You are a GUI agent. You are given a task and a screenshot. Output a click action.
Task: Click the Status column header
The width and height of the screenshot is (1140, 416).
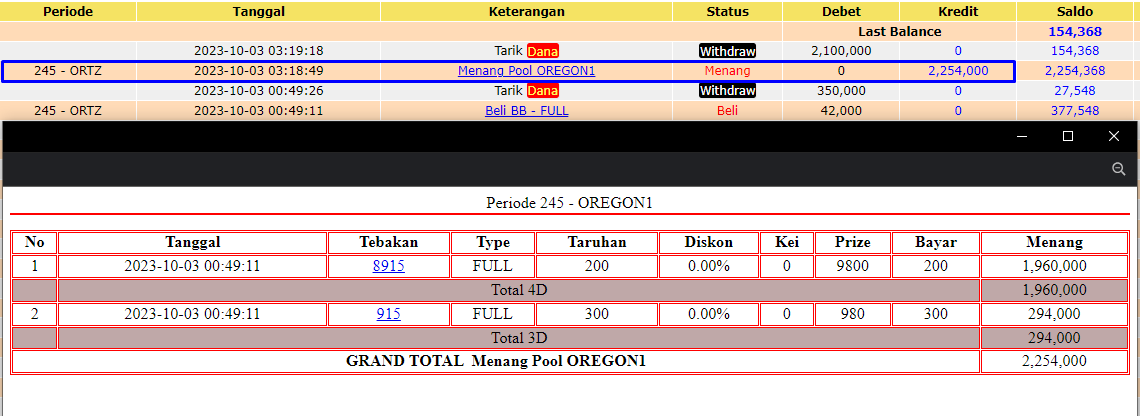727,12
